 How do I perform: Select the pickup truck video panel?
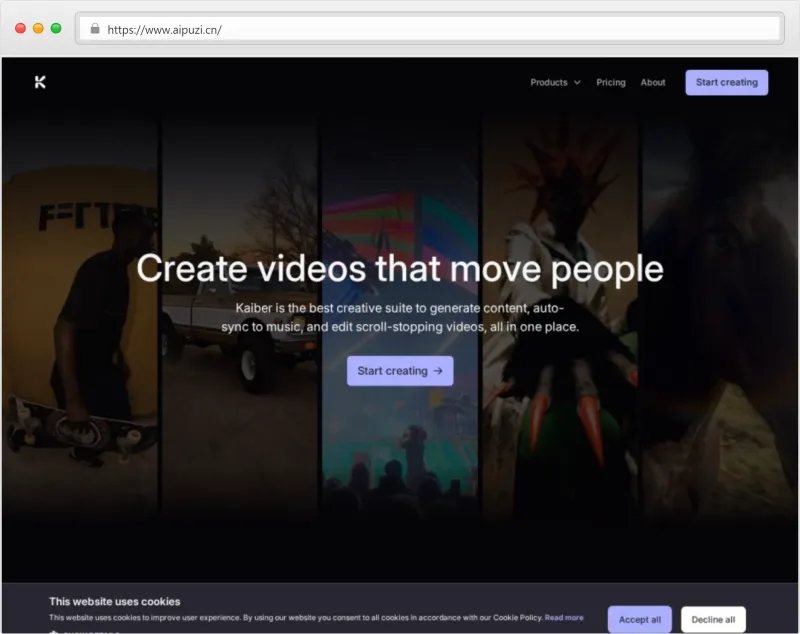click(240, 316)
